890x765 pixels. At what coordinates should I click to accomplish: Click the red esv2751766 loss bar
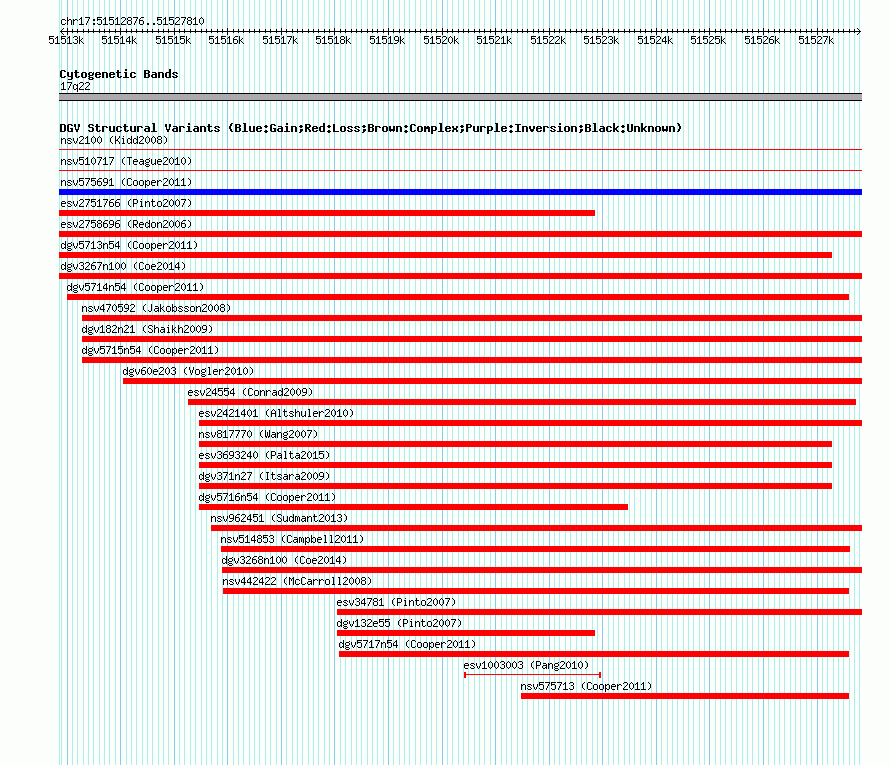(327, 213)
